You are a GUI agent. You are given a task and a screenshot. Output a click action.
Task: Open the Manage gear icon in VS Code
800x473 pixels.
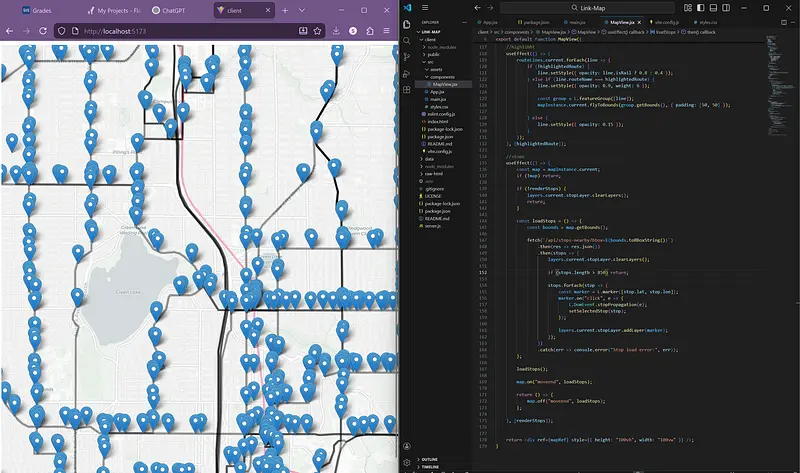click(x=407, y=463)
